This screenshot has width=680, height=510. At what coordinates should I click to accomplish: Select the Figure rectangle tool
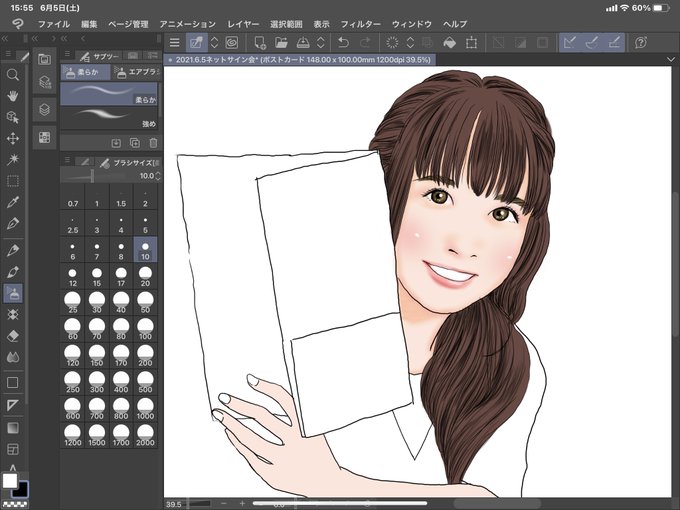click(x=13, y=382)
